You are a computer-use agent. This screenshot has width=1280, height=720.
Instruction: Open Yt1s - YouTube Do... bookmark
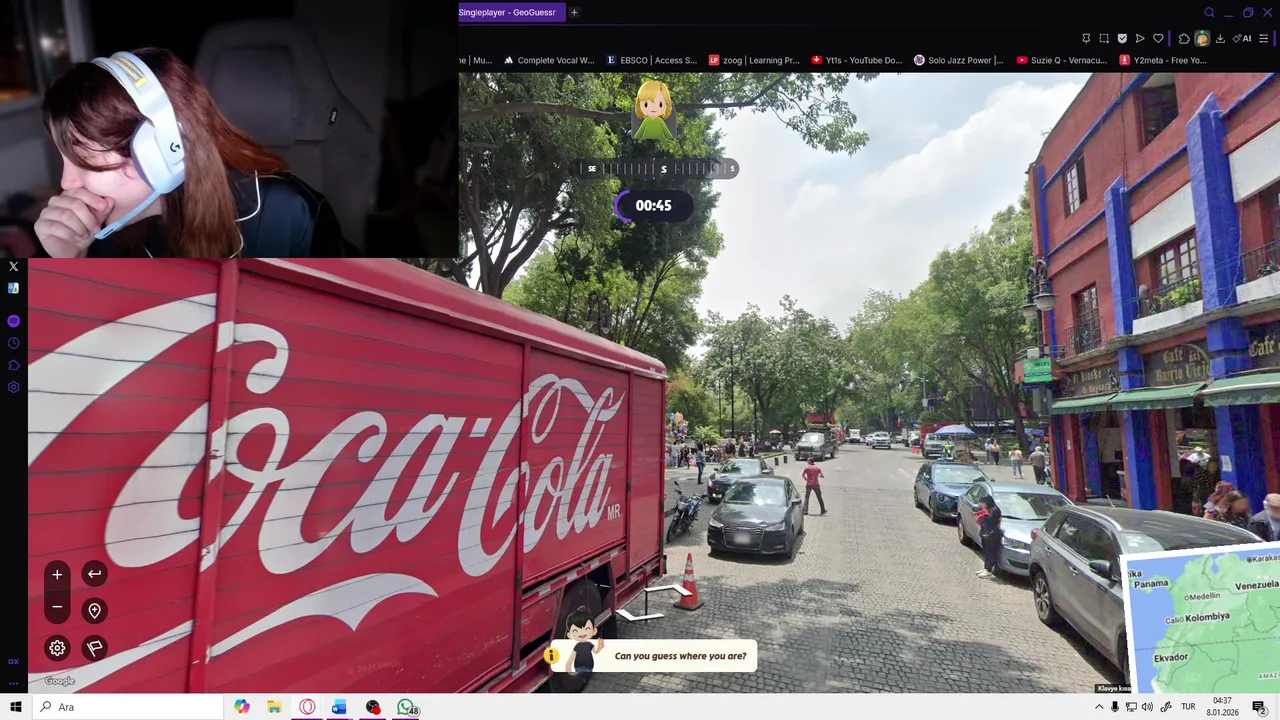click(x=857, y=60)
